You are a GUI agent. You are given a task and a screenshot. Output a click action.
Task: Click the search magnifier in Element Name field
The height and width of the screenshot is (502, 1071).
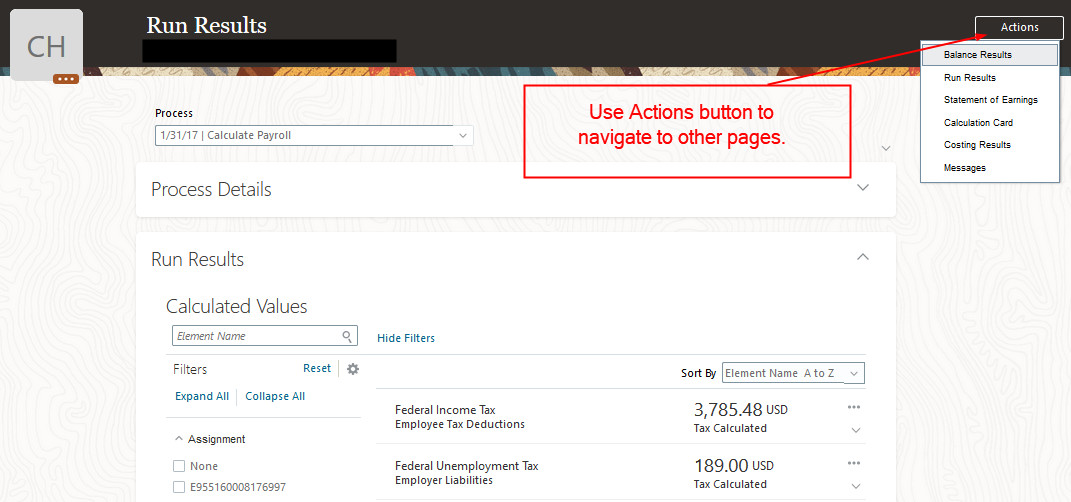pyautogui.click(x=347, y=337)
